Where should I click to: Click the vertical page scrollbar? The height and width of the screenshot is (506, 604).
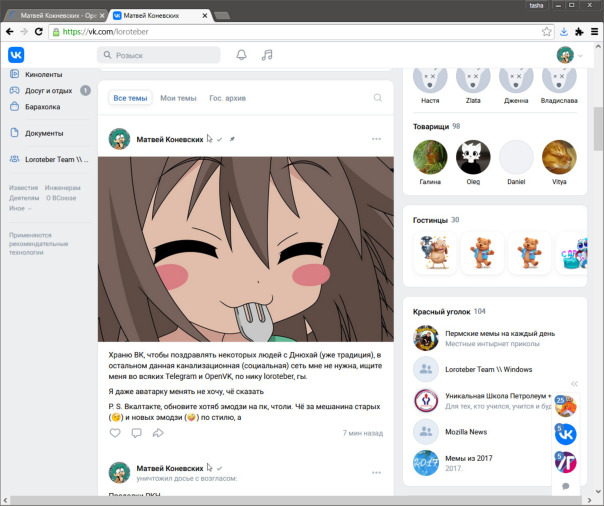[x=598, y=129]
